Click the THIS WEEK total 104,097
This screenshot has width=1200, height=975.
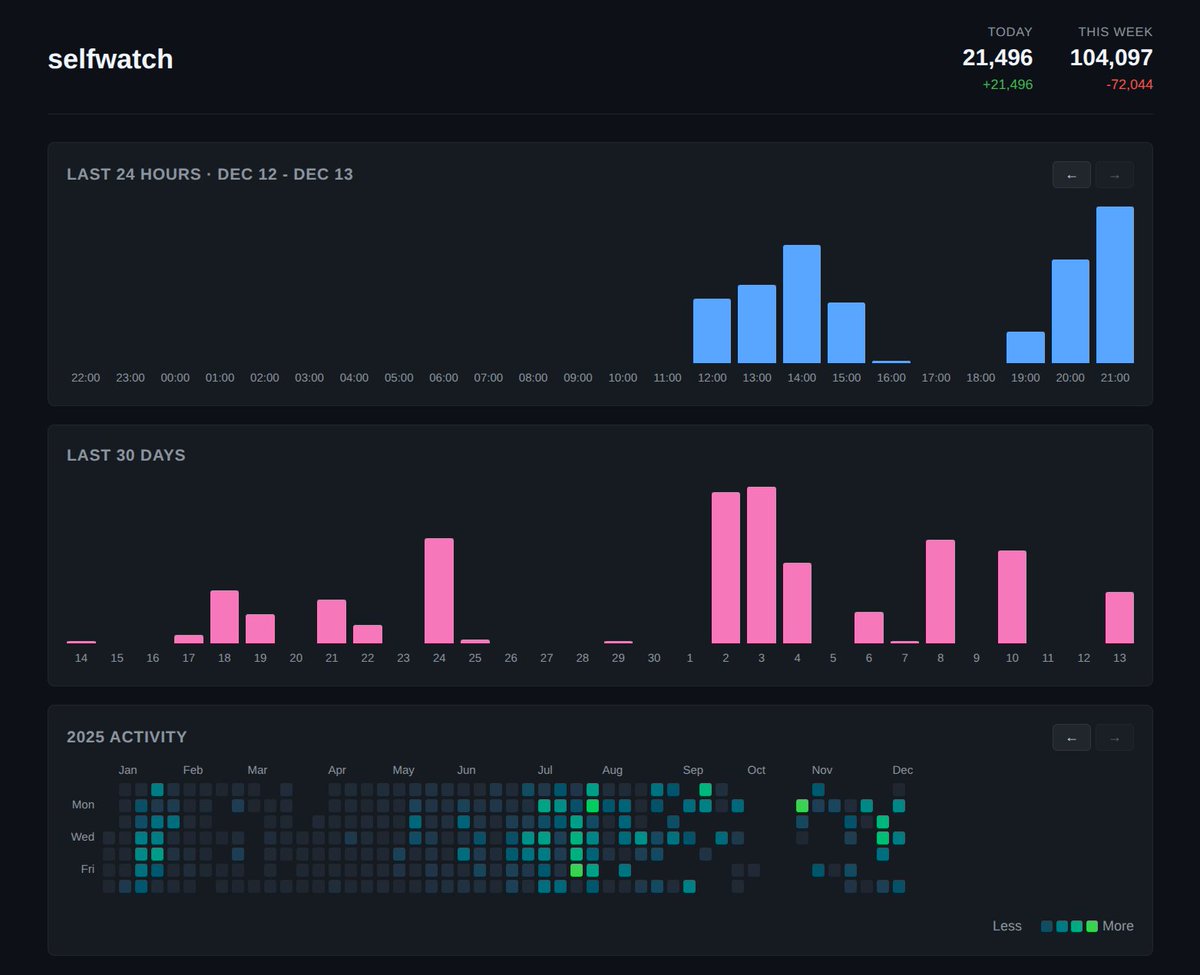pyautogui.click(x=1111, y=57)
